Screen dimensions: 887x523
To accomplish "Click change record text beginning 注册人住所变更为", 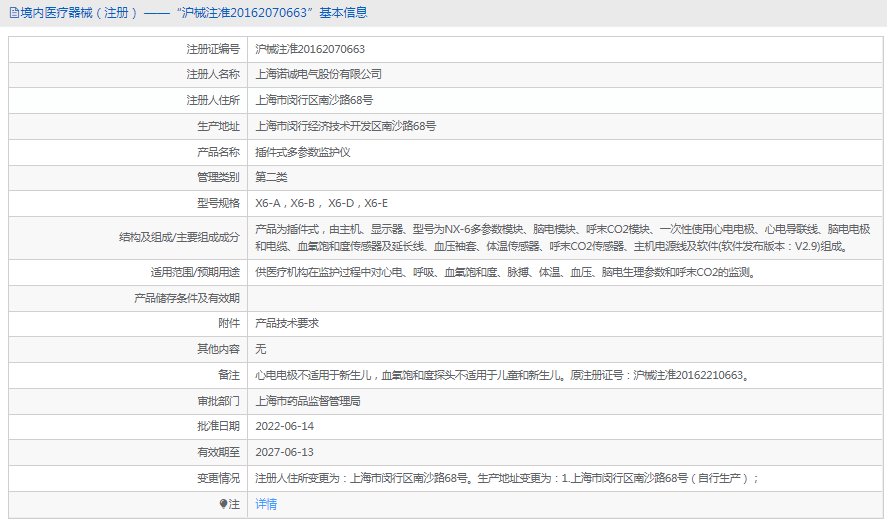I will pyautogui.click(x=507, y=478).
